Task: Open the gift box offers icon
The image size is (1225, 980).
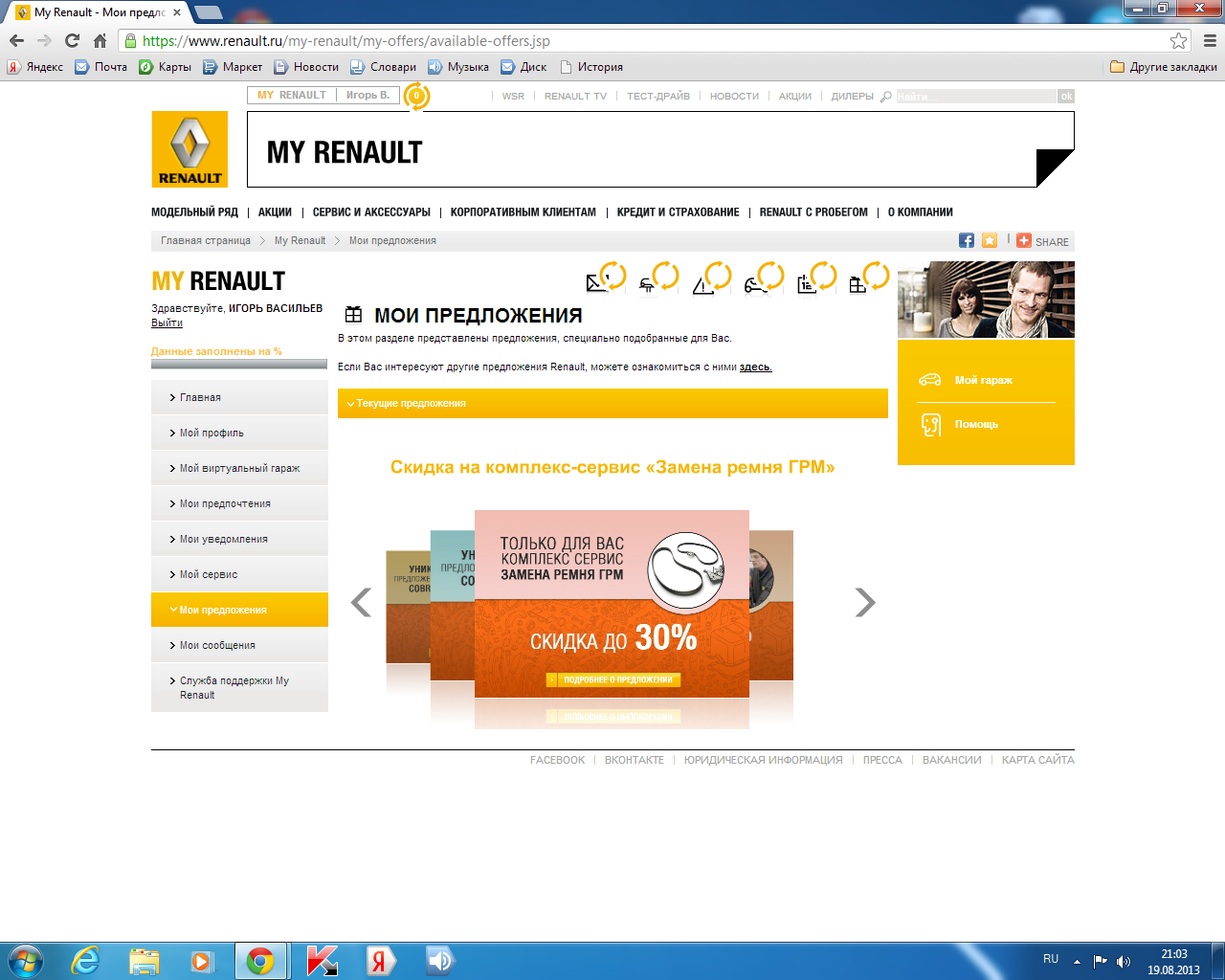Action: (857, 283)
